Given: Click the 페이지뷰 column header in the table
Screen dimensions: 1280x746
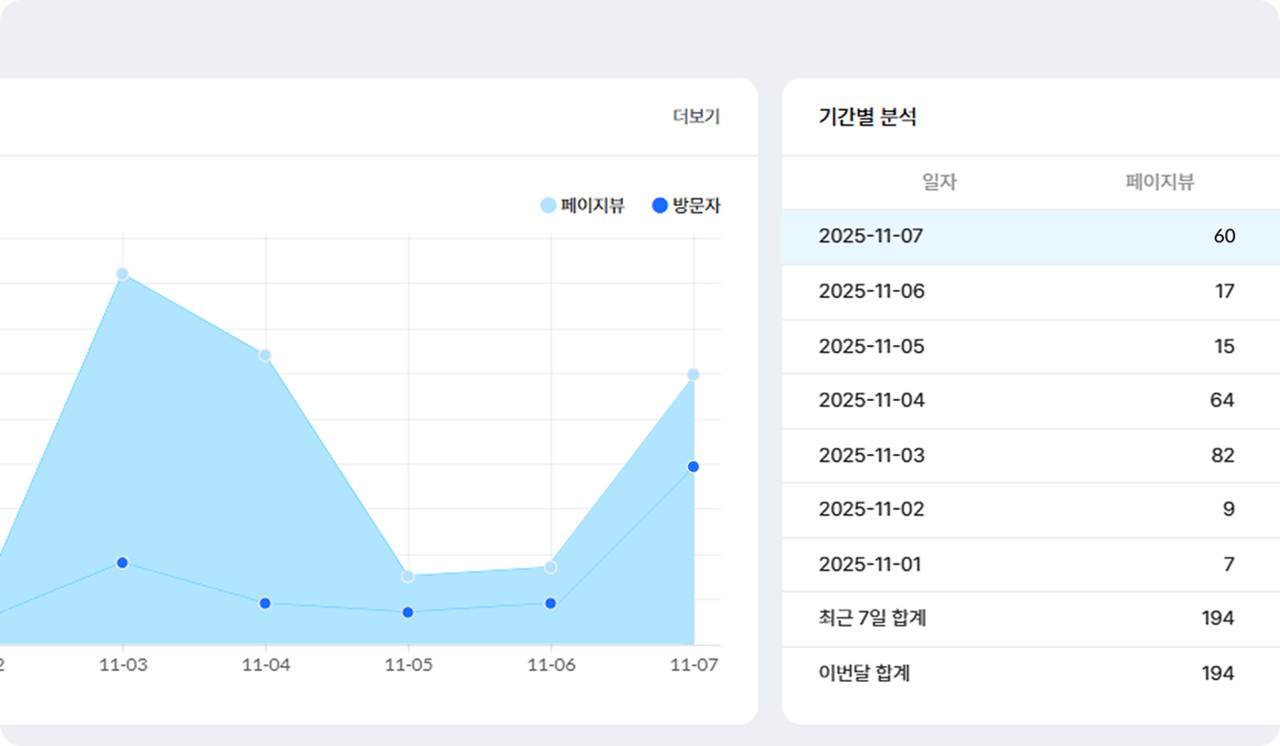Looking at the screenshot, I should (x=1160, y=182).
